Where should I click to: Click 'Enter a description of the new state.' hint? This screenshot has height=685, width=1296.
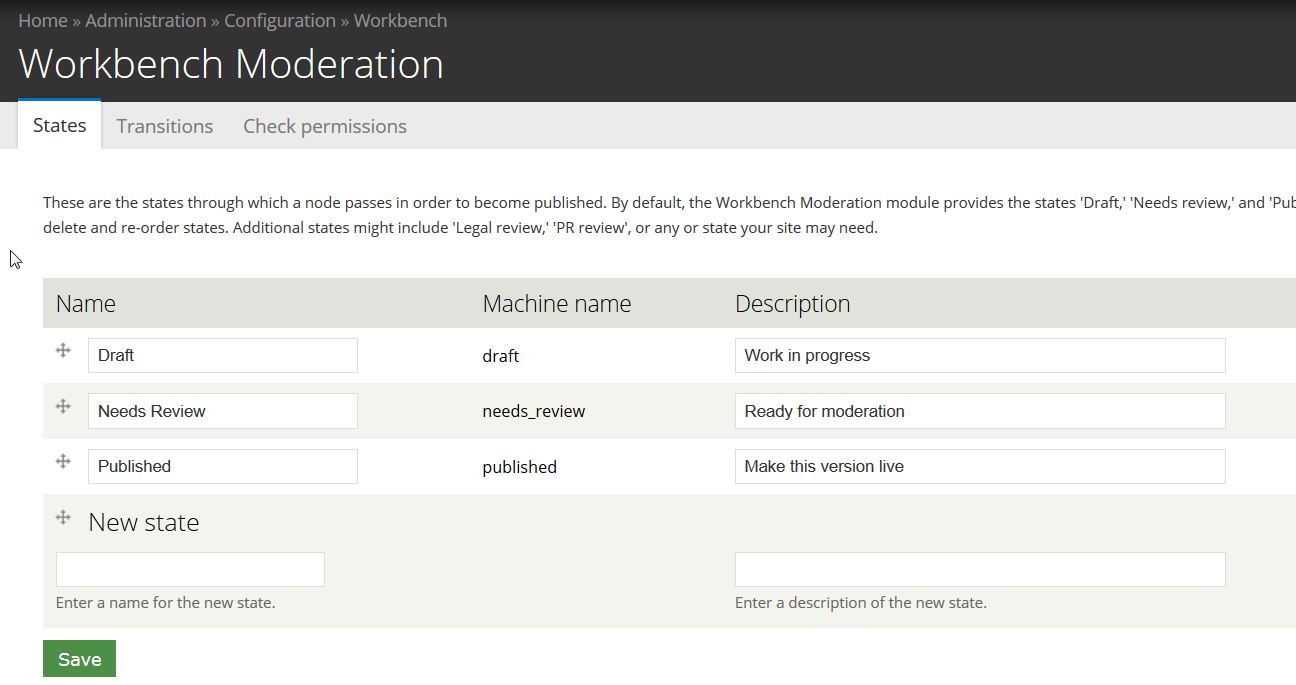(x=861, y=602)
